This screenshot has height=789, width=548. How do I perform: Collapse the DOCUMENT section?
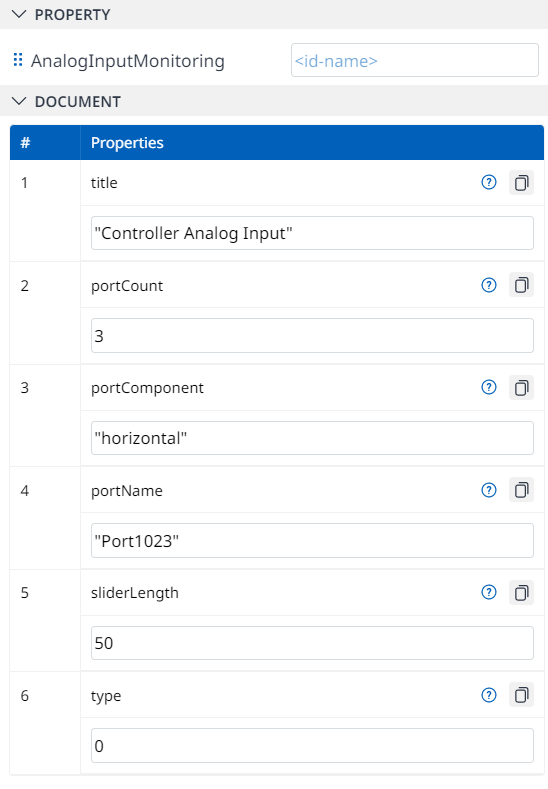(x=19, y=101)
